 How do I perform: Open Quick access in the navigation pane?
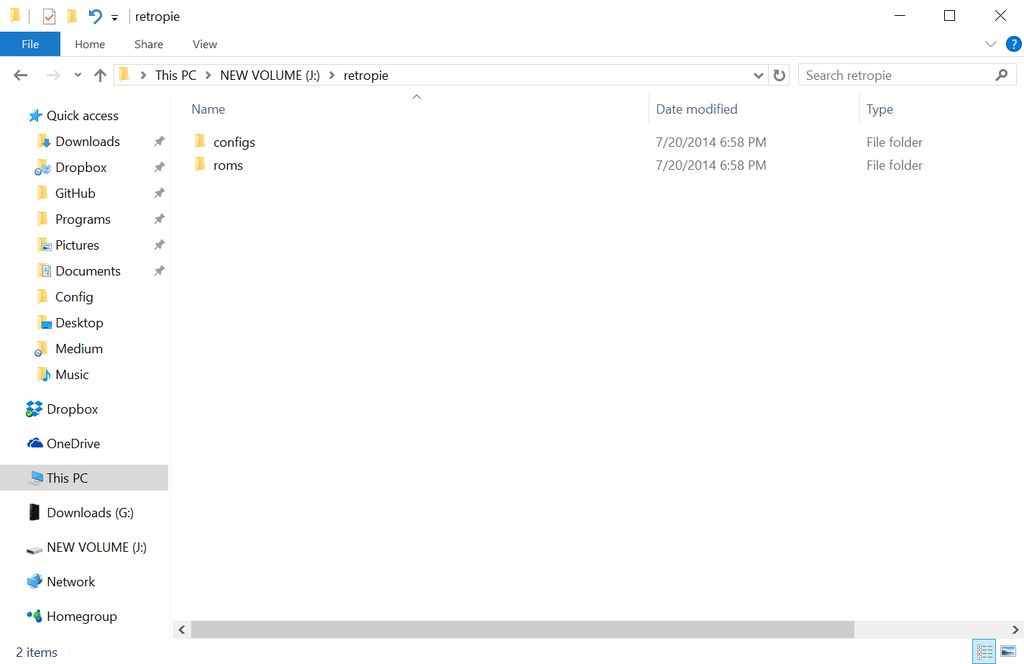point(82,116)
